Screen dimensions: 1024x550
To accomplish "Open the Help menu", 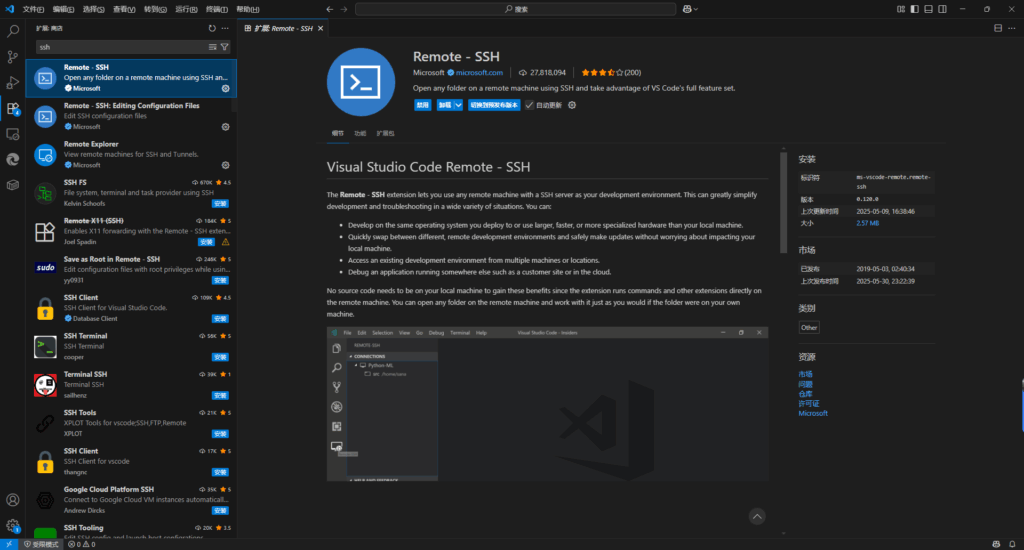I will 248,9.
